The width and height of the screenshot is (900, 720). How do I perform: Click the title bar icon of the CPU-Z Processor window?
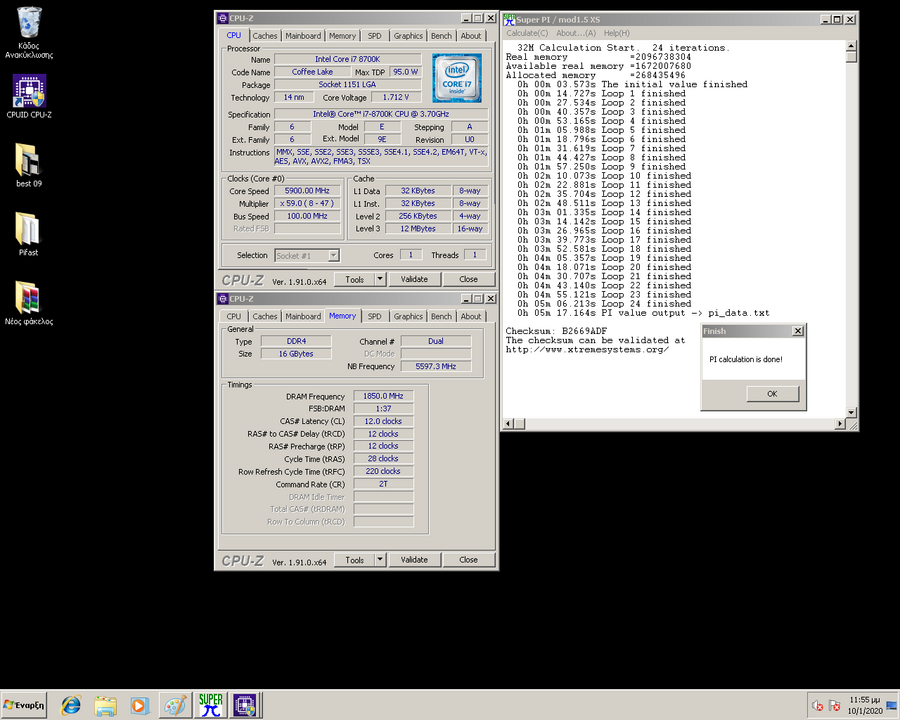coord(223,18)
